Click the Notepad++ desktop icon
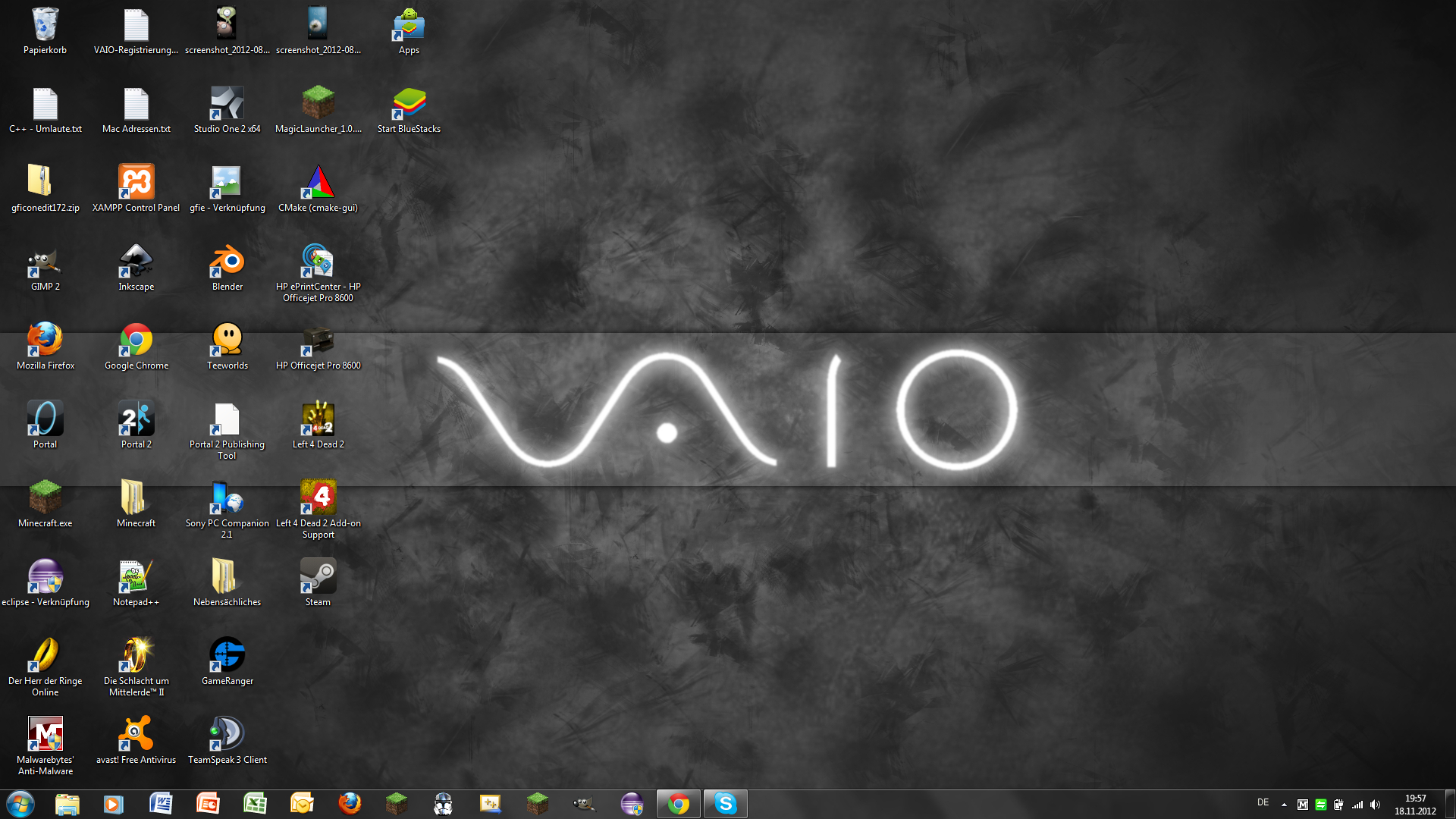Viewport: 1456px width, 819px height. point(136,577)
